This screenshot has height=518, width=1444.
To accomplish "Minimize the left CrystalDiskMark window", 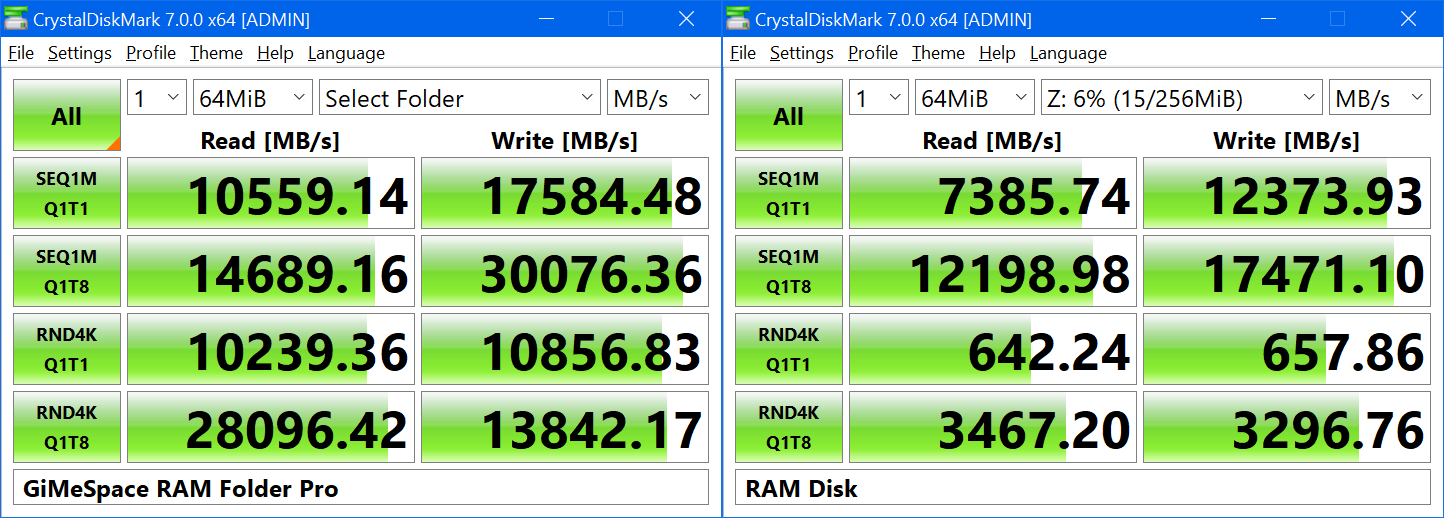I will click(x=547, y=19).
